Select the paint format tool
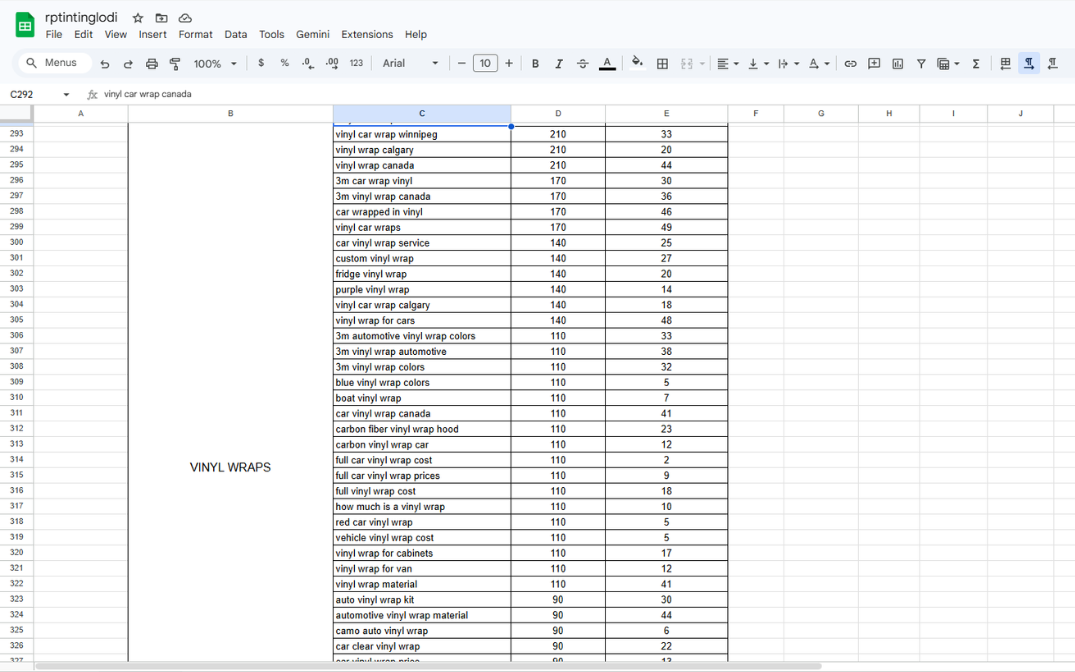The image size is (1075, 672). coord(175,64)
